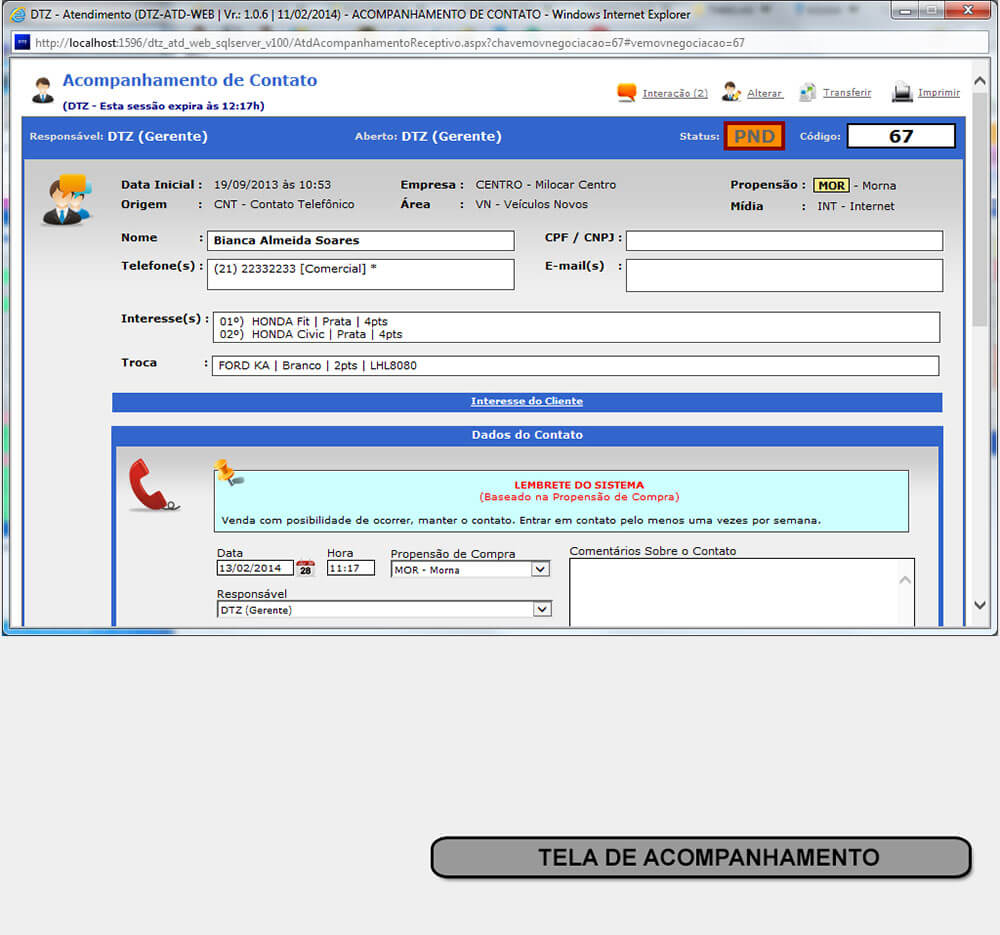Click the customer chat avatar icon
This screenshot has height=935, width=1000.
[x=66, y=199]
